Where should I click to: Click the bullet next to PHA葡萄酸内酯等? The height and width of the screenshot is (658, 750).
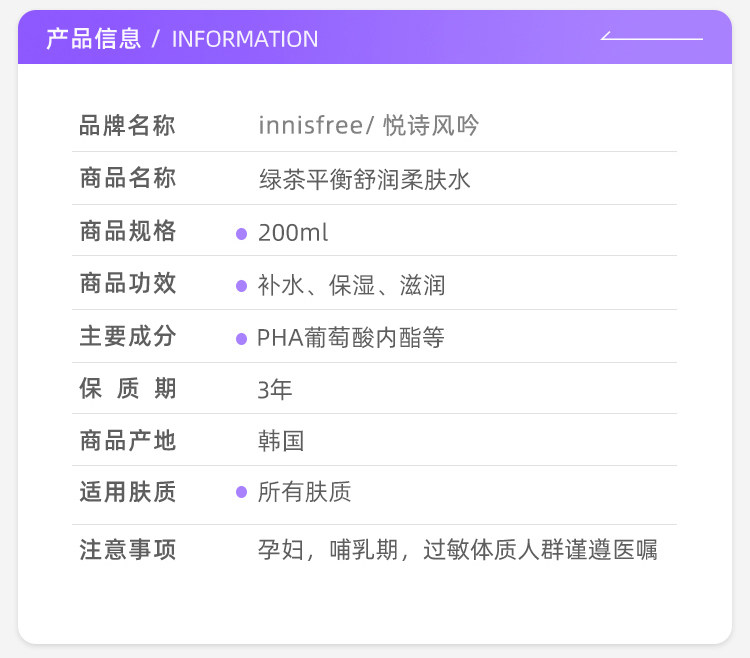pyautogui.click(x=241, y=339)
